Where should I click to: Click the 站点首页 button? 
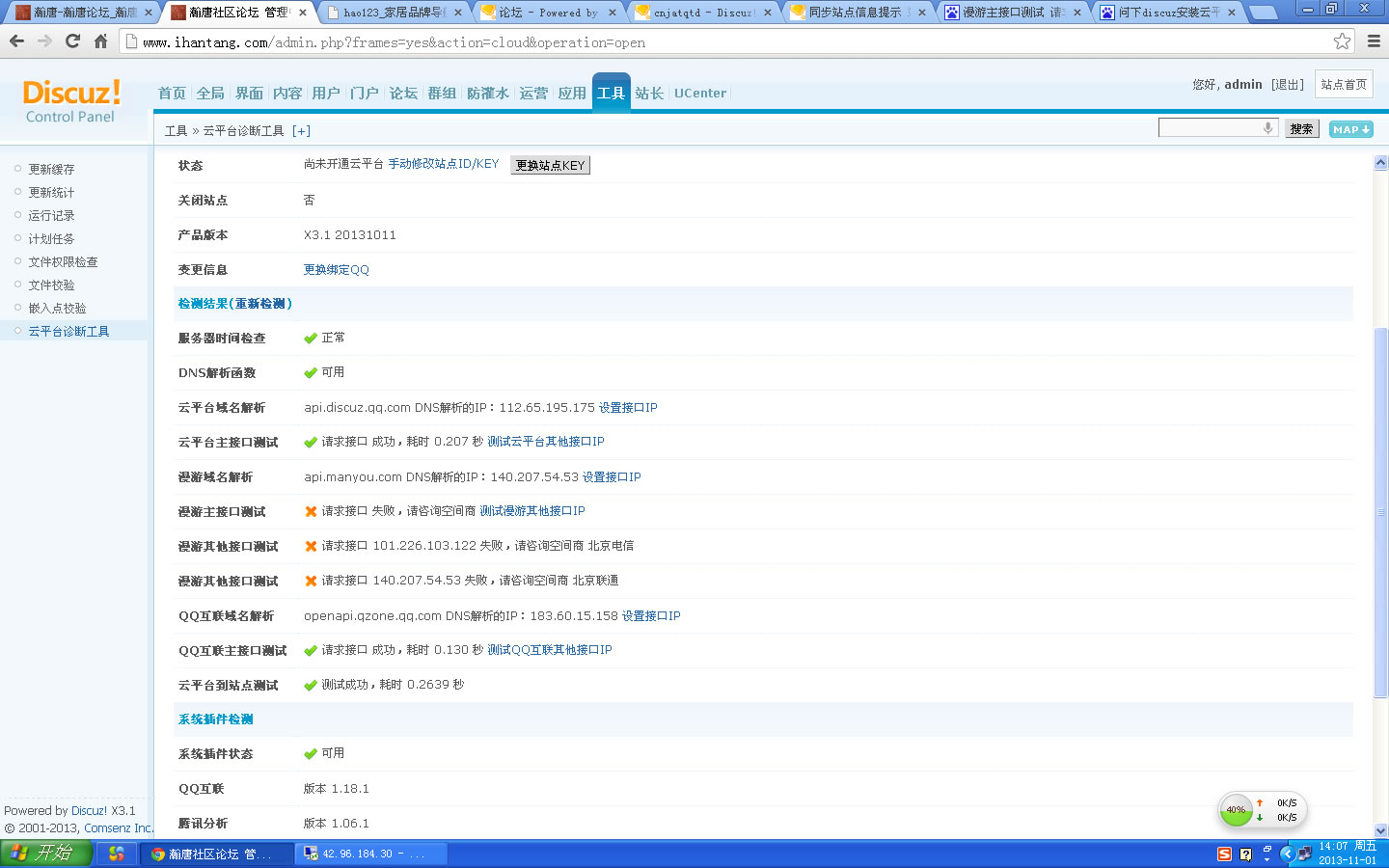[x=1344, y=84]
